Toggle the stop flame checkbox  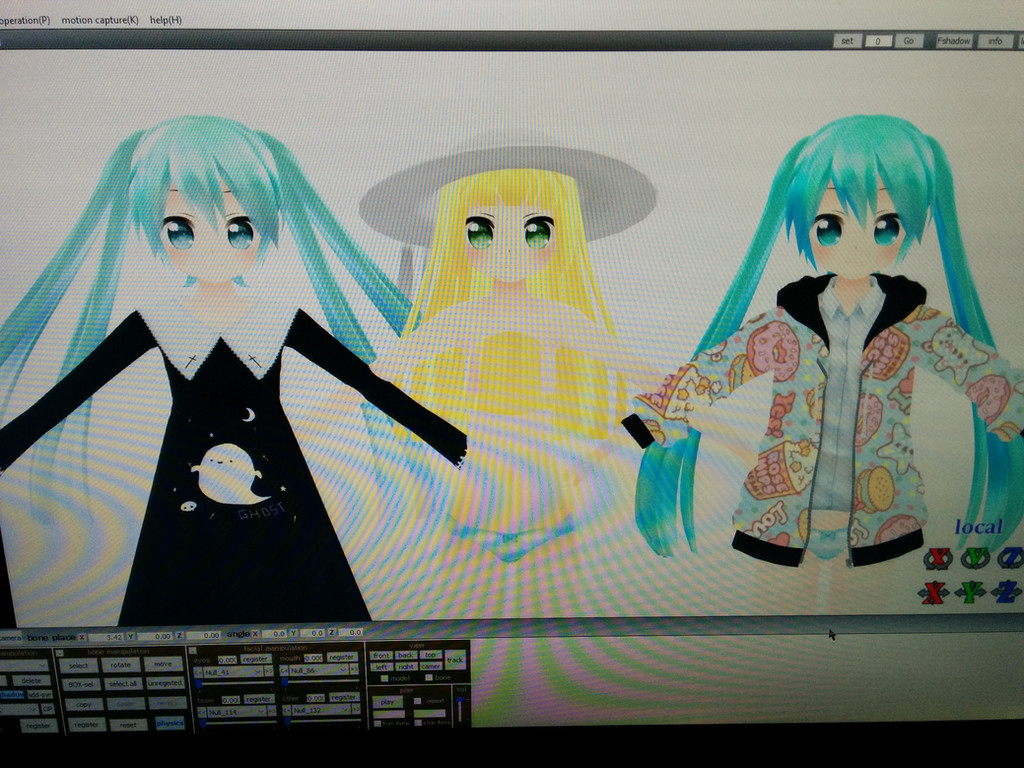click(x=418, y=723)
